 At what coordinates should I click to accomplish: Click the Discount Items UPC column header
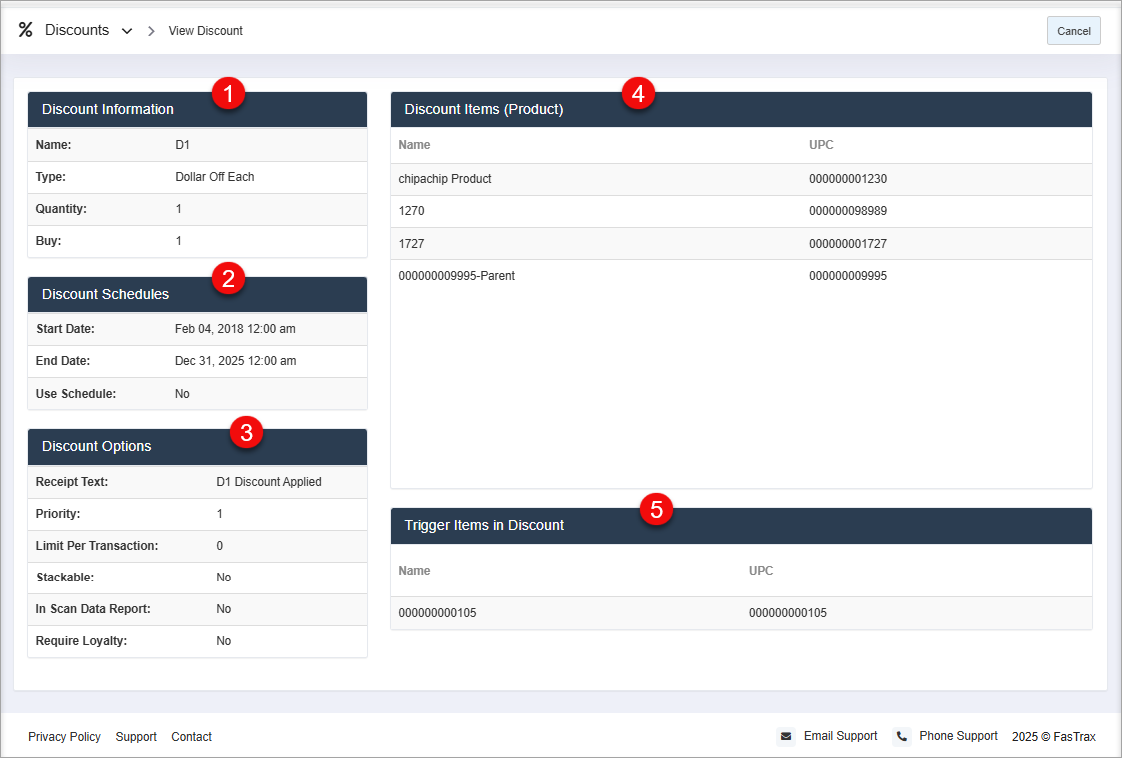pos(821,145)
